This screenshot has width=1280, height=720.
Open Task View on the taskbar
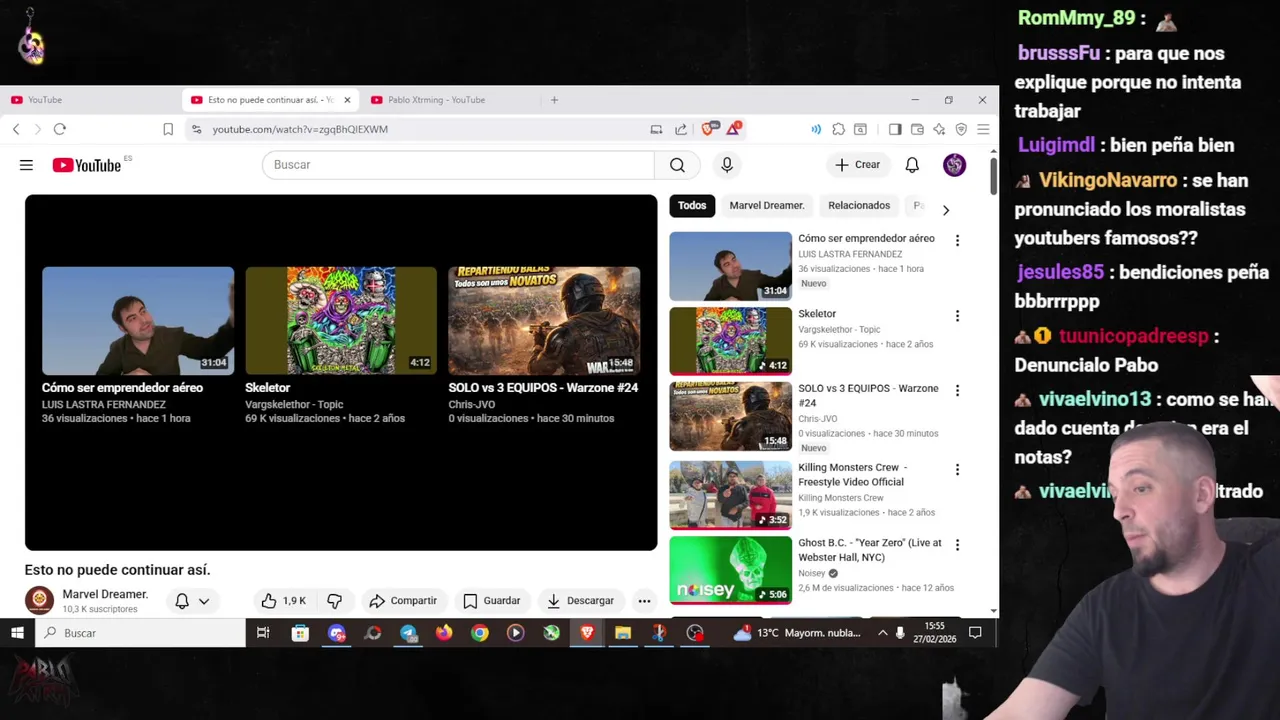pyautogui.click(x=263, y=633)
